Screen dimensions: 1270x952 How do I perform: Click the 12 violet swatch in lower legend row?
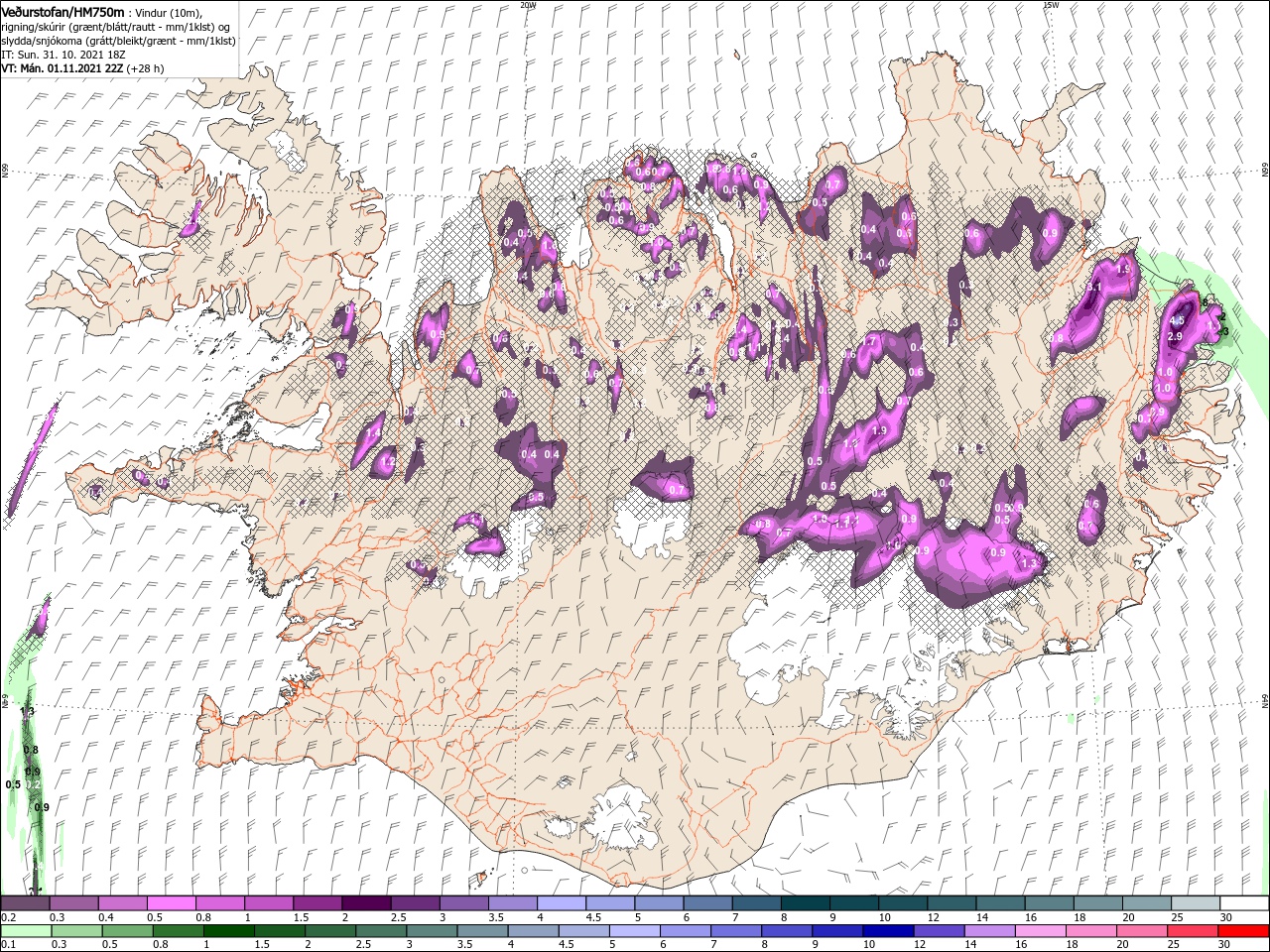pyautogui.click(x=938, y=931)
